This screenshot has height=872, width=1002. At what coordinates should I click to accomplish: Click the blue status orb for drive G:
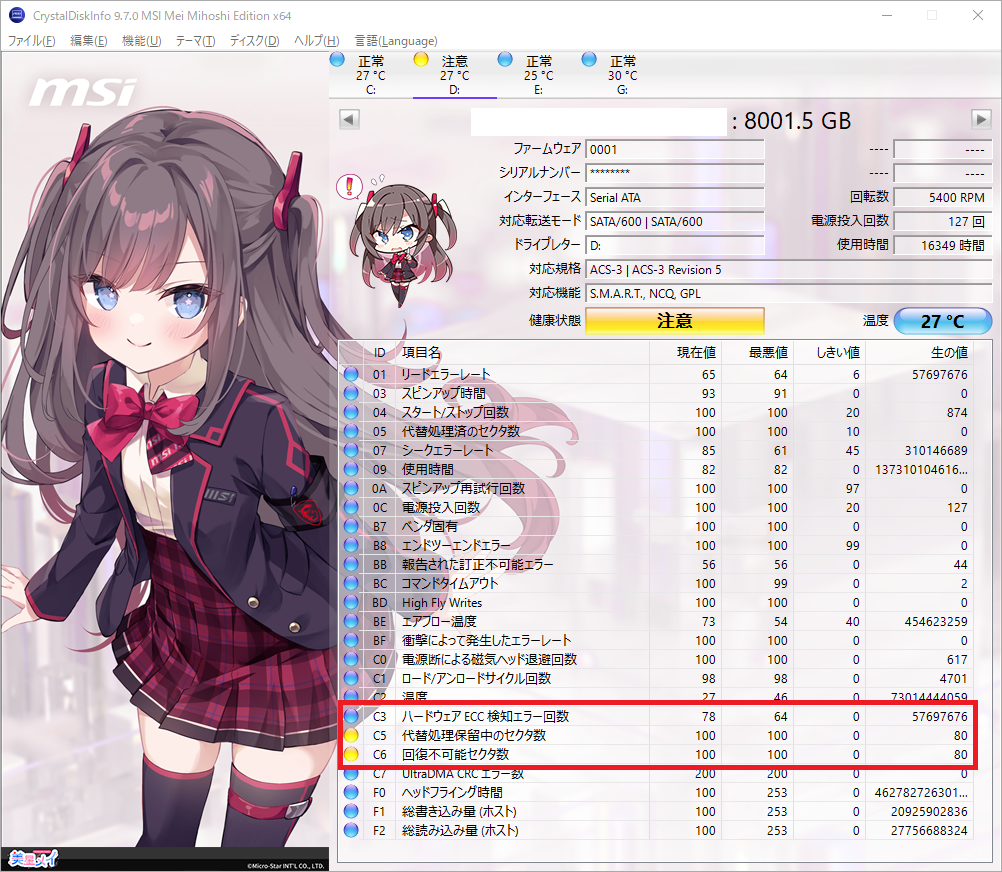point(589,60)
